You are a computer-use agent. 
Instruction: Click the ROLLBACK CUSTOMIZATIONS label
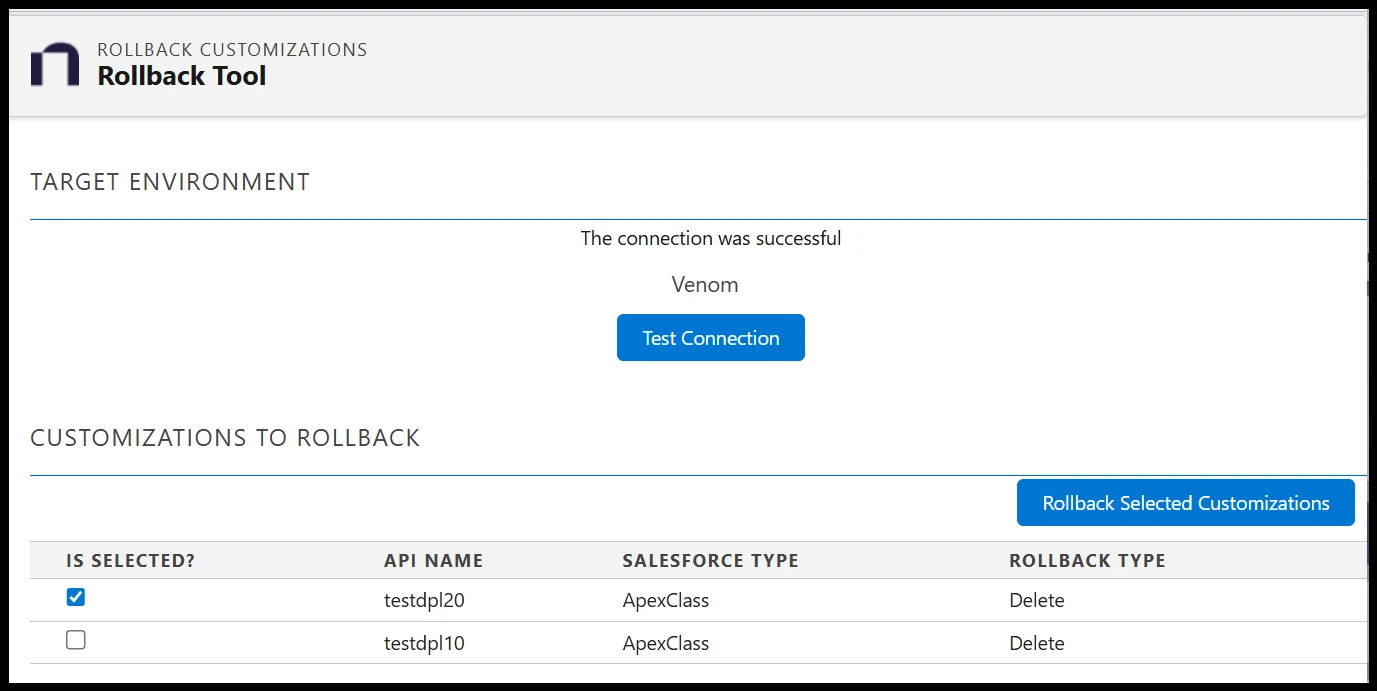click(x=231, y=48)
